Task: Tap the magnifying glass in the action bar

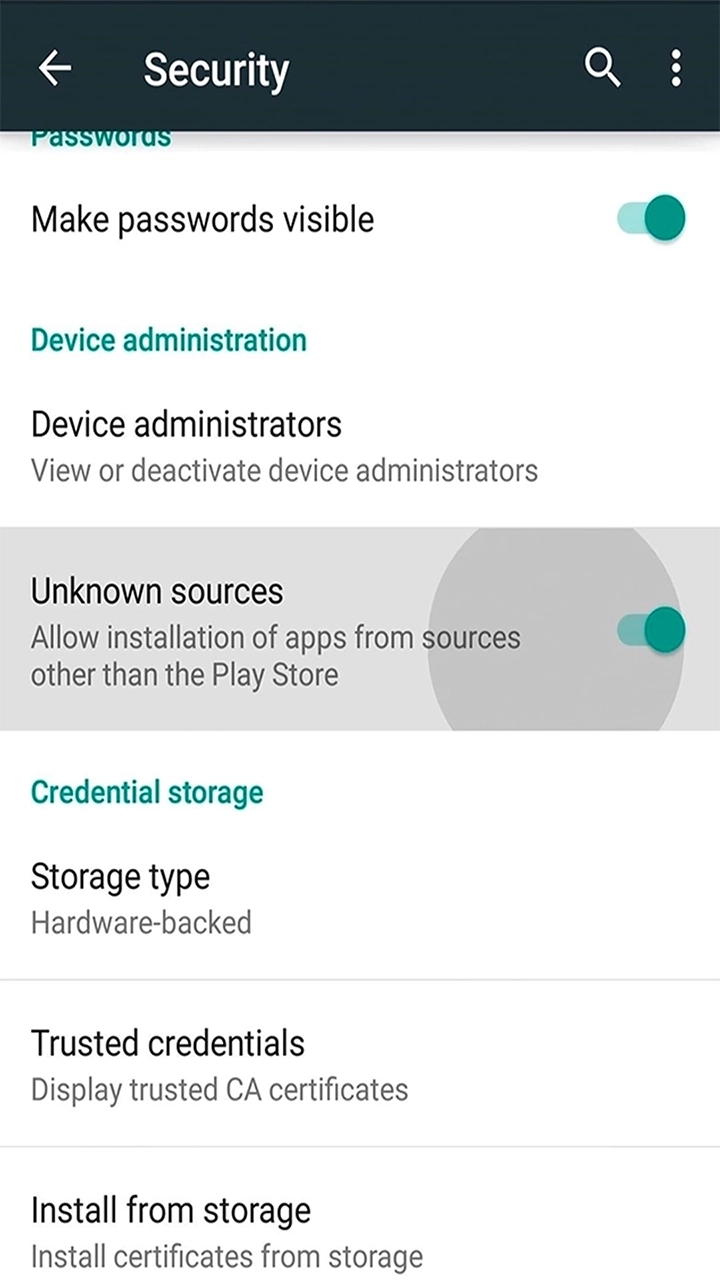Action: pos(602,68)
